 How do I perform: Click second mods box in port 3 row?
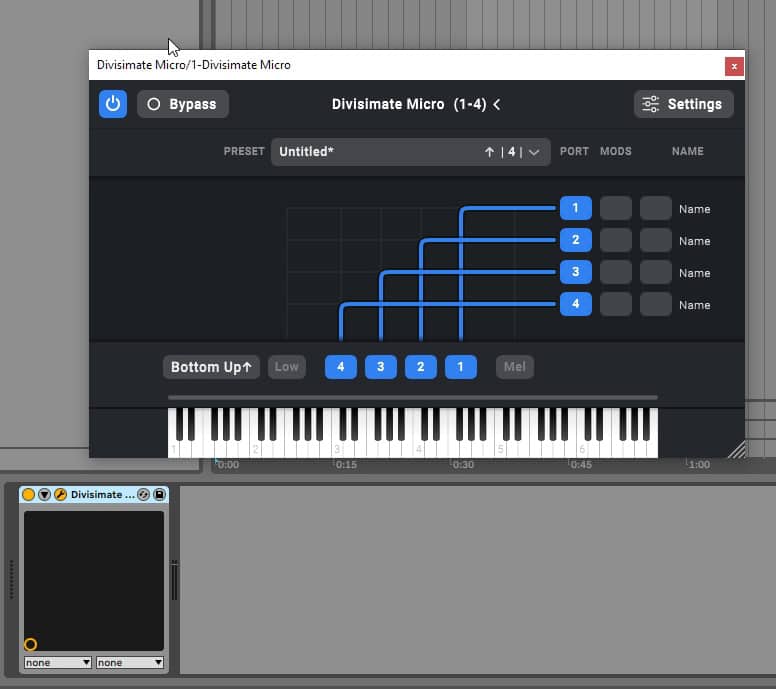click(x=656, y=272)
